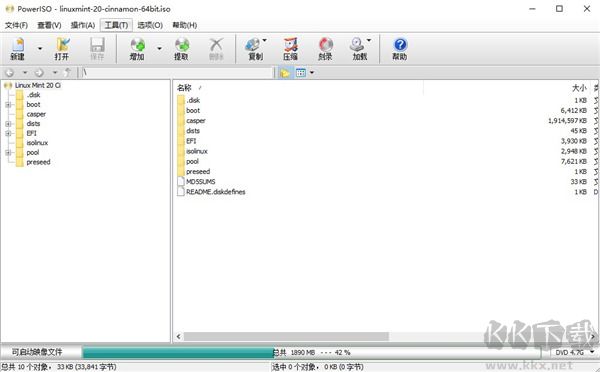
Task: Click the bootable image status label
Action: (x=37, y=352)
